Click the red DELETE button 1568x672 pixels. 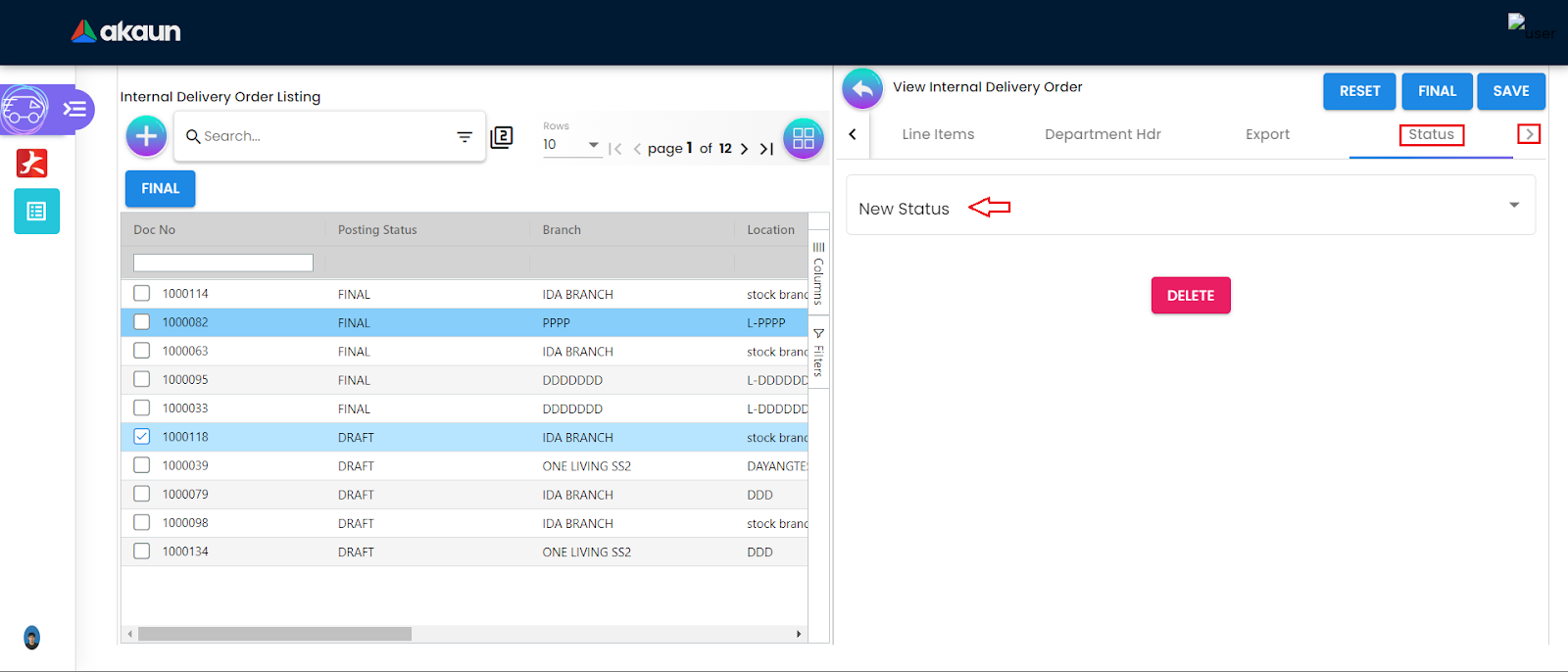coord(1190,295)
